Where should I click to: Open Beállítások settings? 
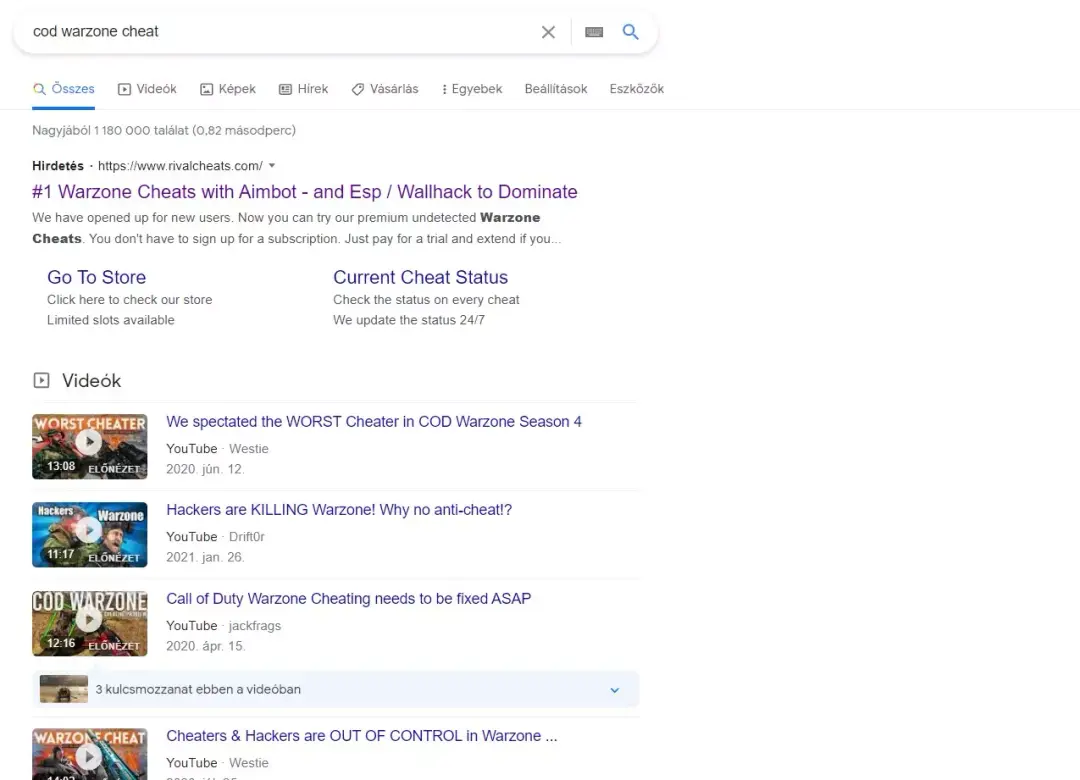(x=556, y=89)
